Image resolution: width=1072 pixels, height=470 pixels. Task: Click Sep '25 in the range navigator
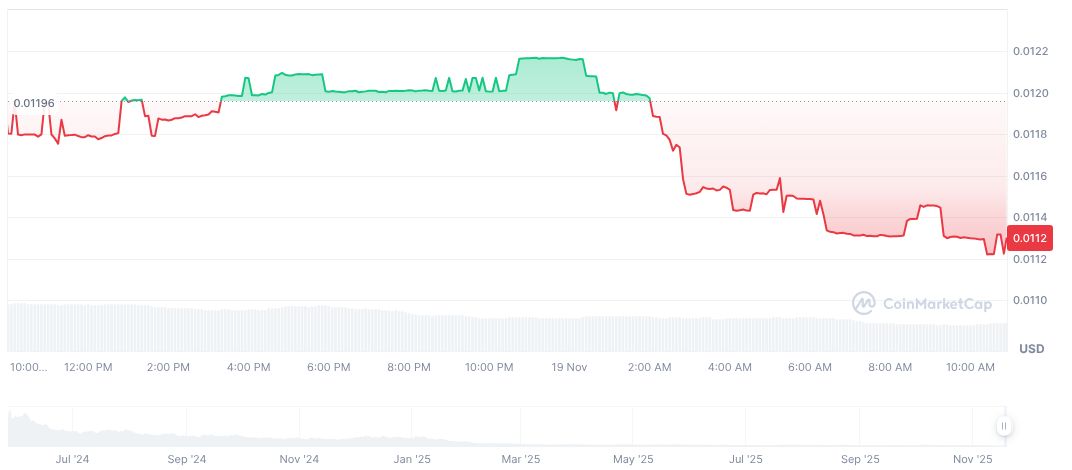pos(859,459)
